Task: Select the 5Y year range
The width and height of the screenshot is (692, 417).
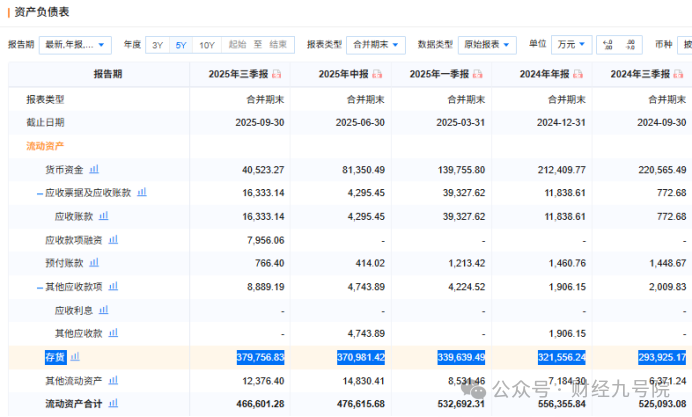Action: [181, 45]
